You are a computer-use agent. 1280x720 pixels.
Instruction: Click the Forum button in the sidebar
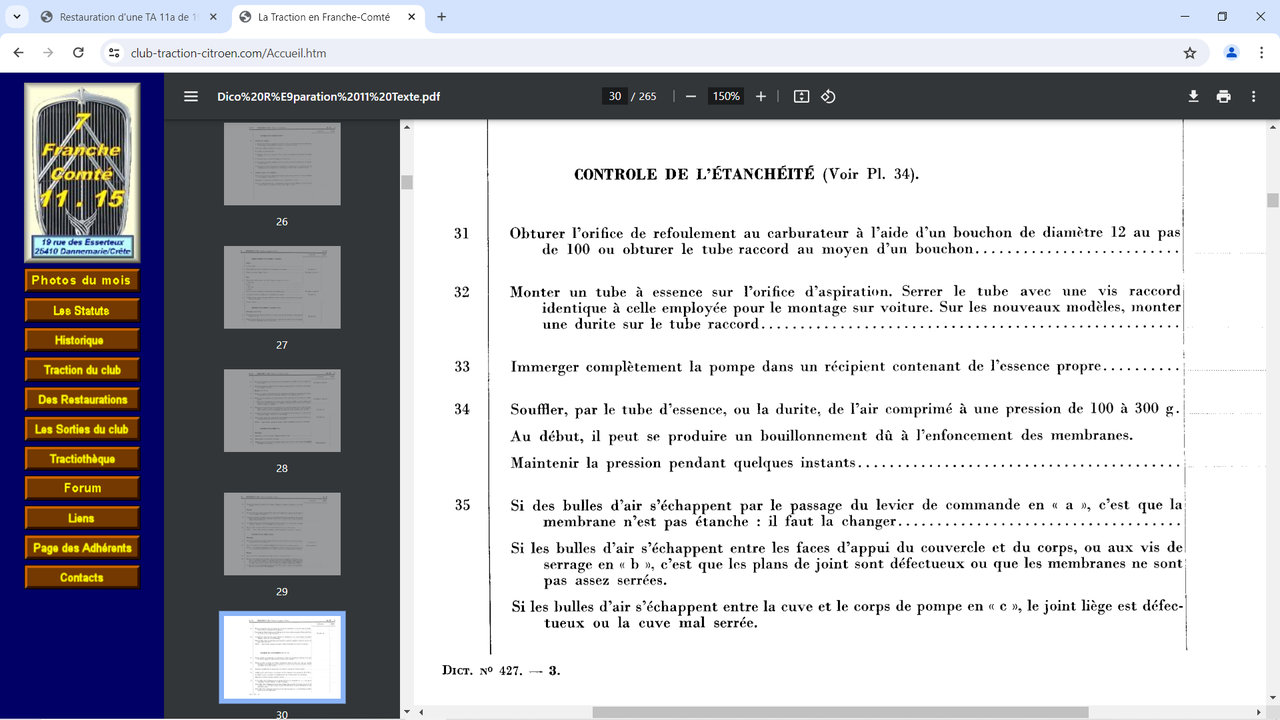(x=81, y=487)
